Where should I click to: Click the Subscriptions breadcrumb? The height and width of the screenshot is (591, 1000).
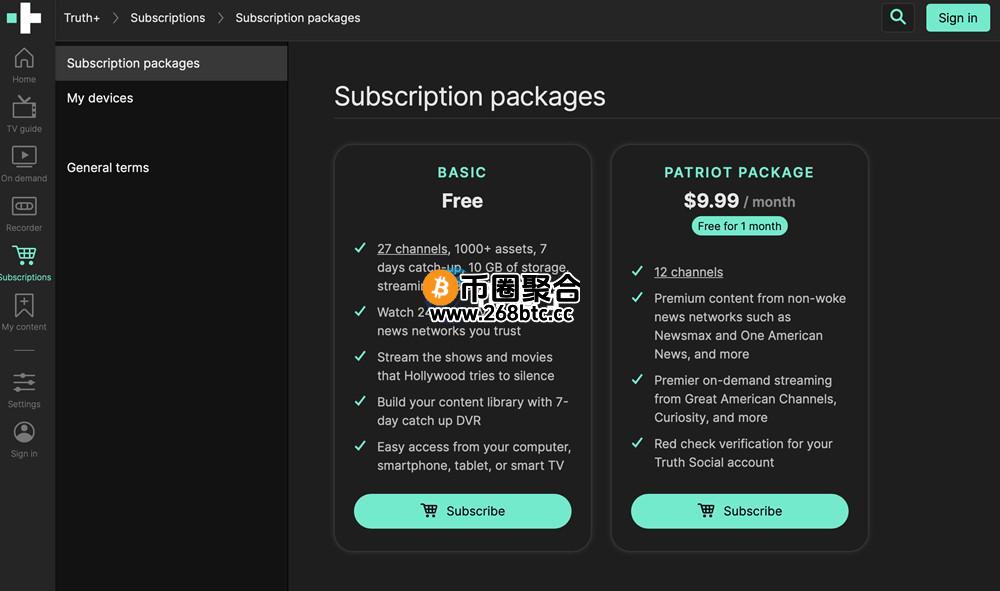point(168,18)
